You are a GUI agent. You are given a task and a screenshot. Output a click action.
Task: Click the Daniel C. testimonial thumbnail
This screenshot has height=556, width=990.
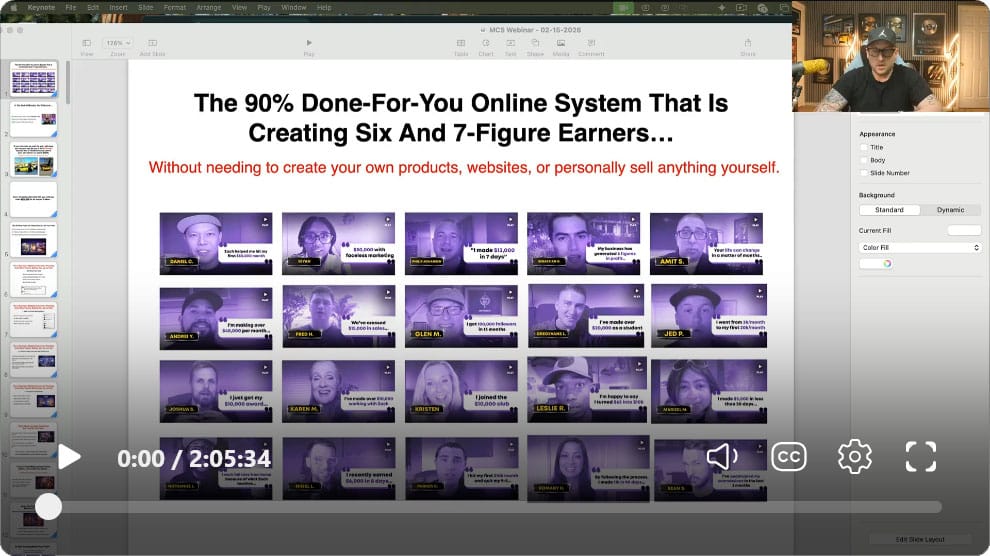pos(216,244)
